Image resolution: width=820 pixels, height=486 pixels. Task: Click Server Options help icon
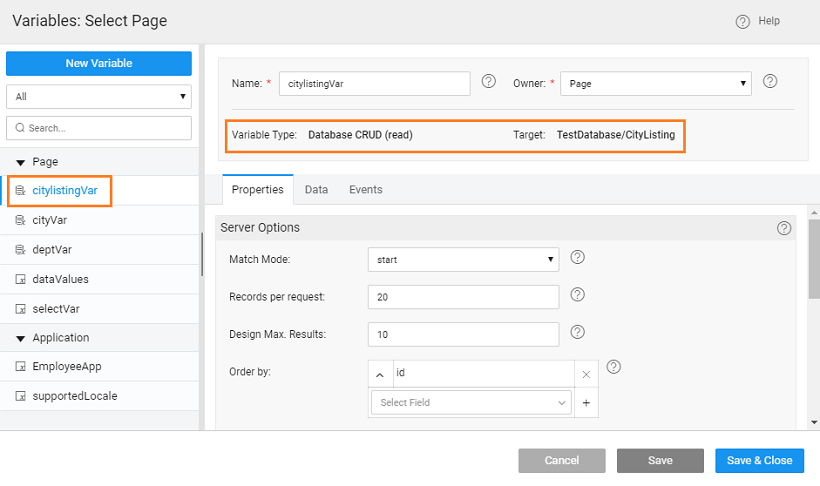784,228
